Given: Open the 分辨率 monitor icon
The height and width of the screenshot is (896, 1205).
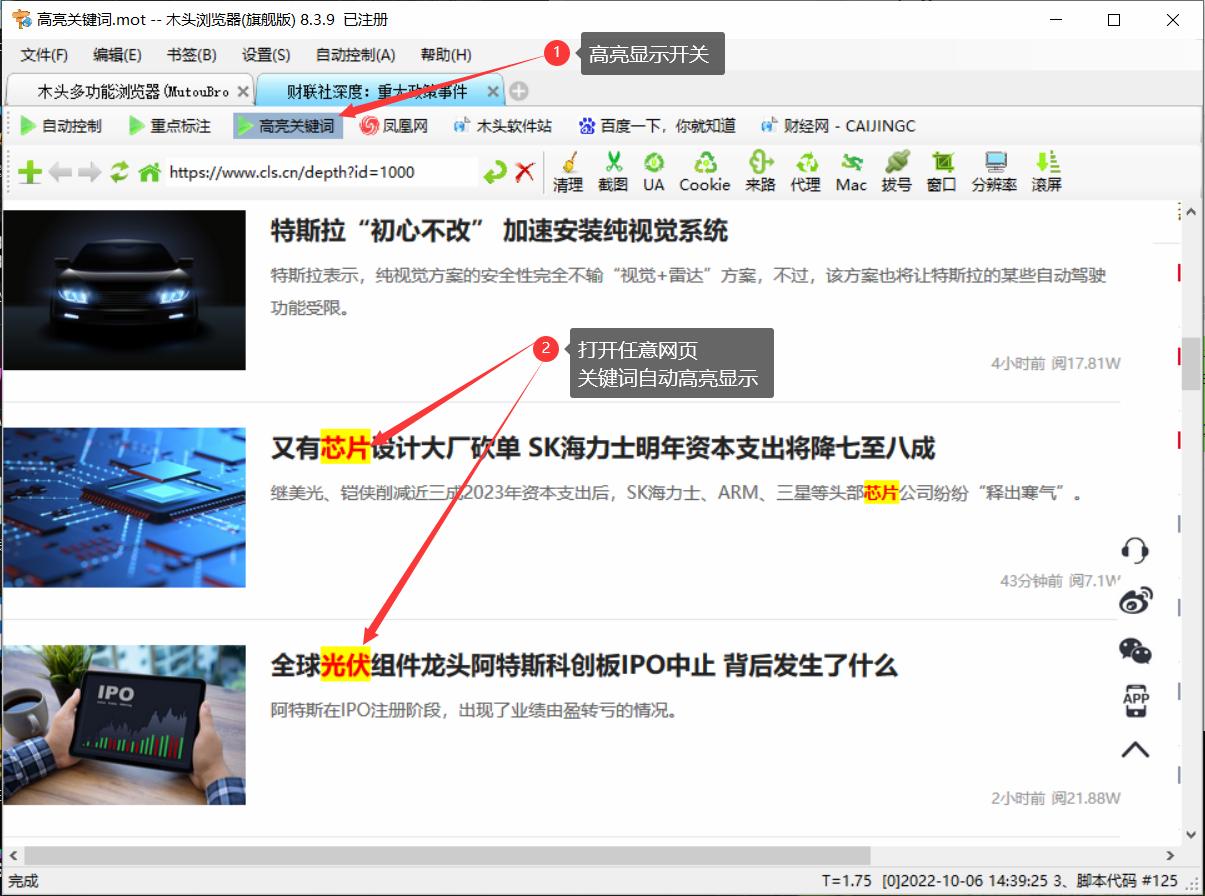Looking at the screenshot, I should click(x=994, y=171).
